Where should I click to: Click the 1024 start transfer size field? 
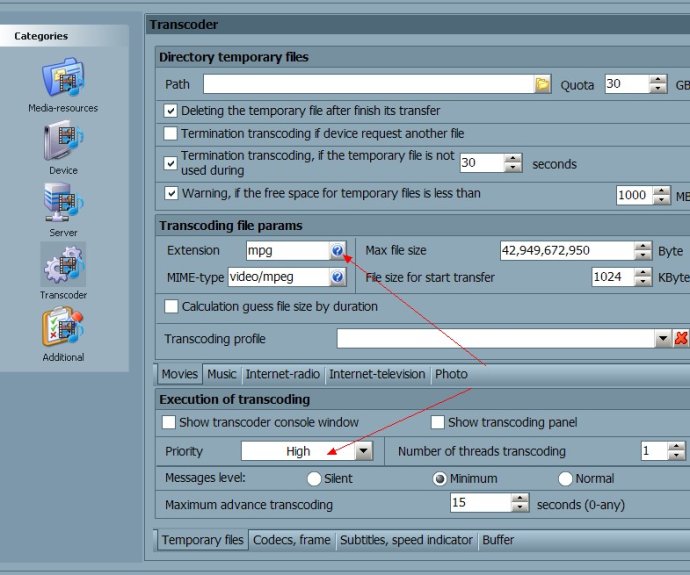pyautogui.click(x=613, y=277)
